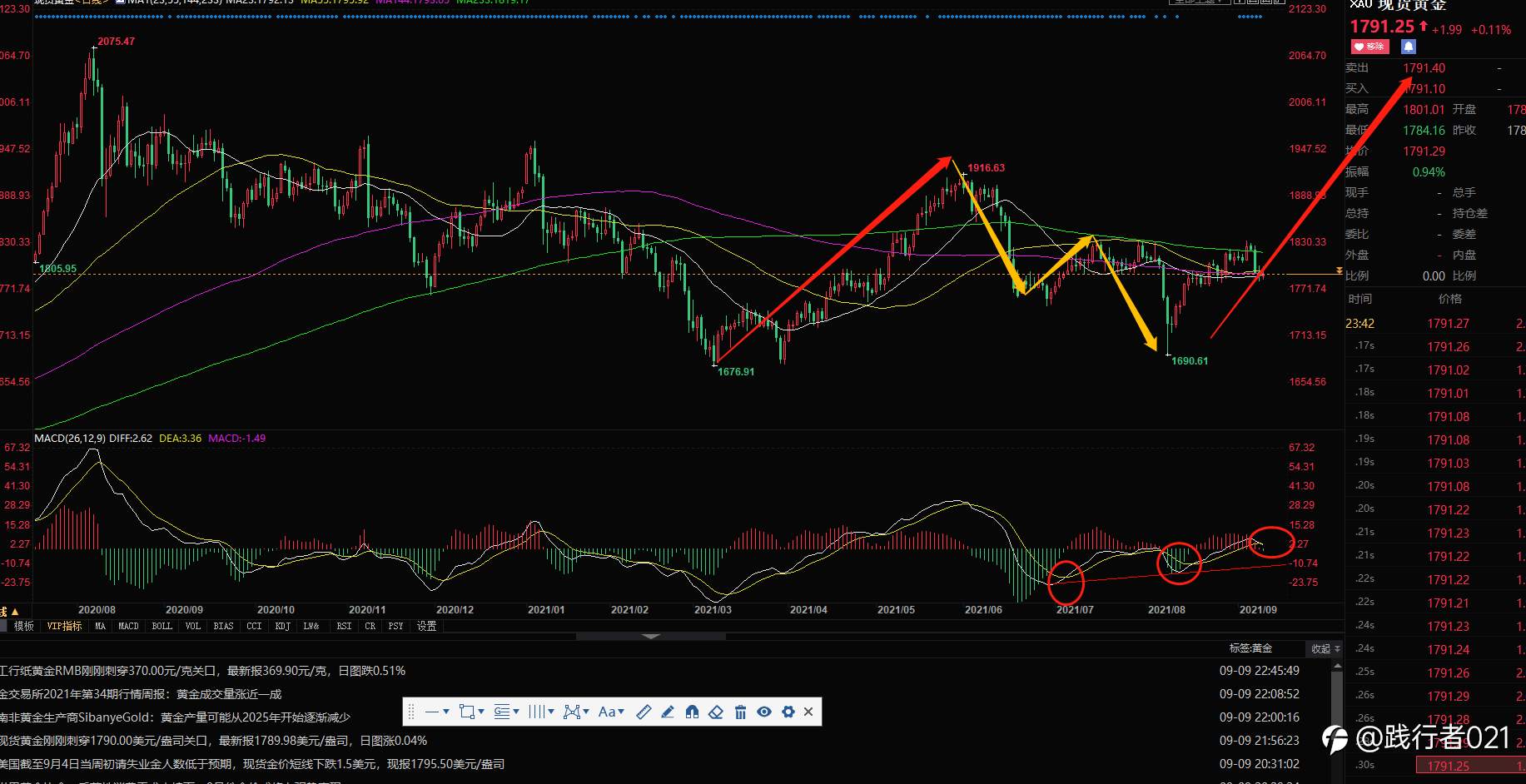Click the orange triangle beside timeline

click(15, 612)
